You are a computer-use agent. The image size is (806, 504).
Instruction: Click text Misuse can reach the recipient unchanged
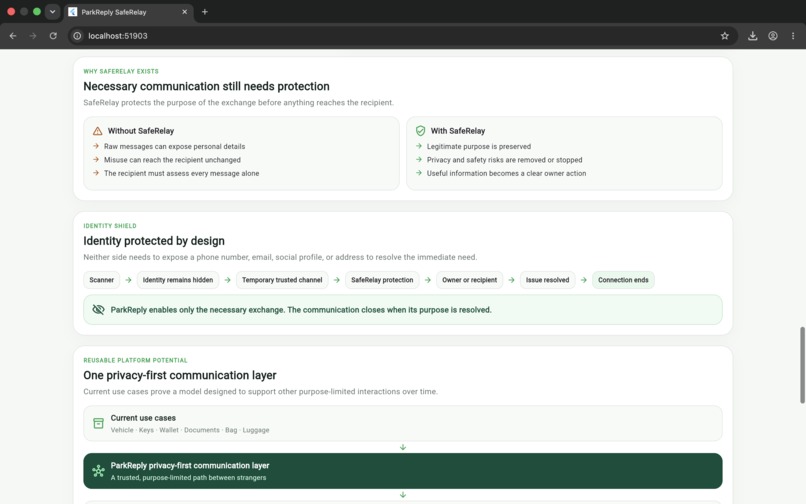pyautogui.click(x=172, y=160)
